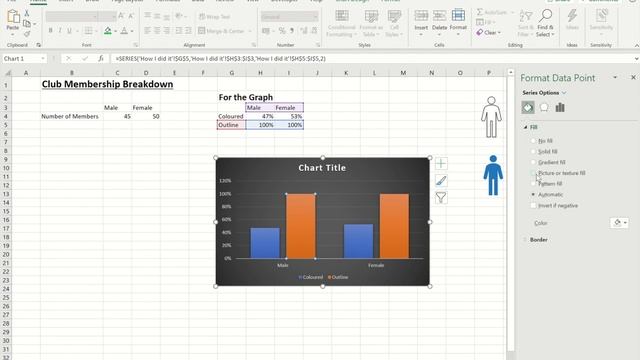Screen dimensions: 640x360
Task: Click the Center alignment icon
Action: [157, 31]
